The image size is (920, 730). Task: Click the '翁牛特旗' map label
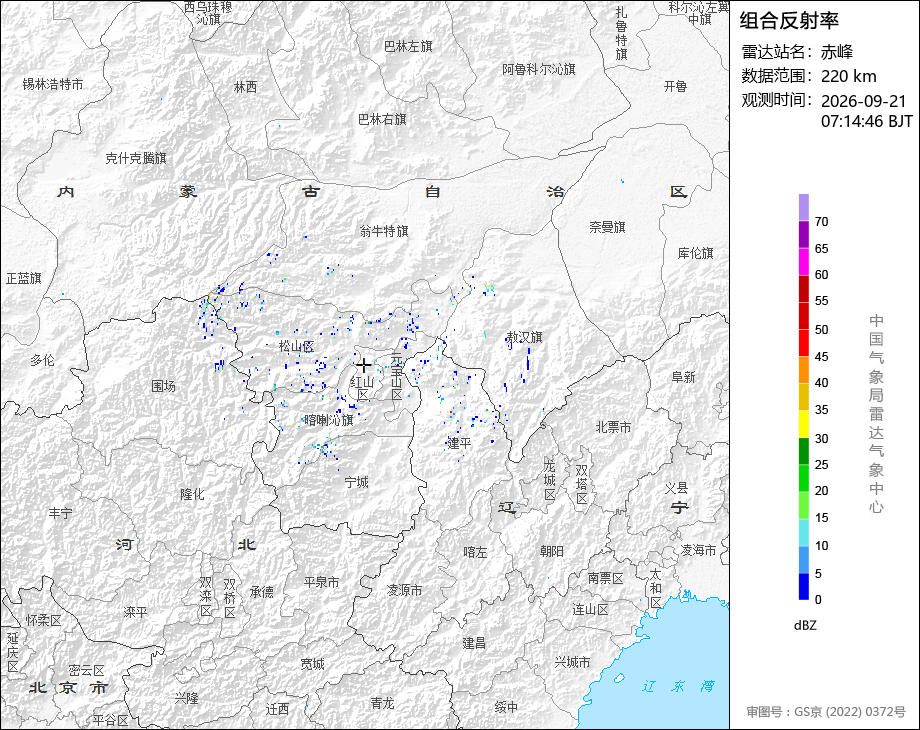click(384, 231)
